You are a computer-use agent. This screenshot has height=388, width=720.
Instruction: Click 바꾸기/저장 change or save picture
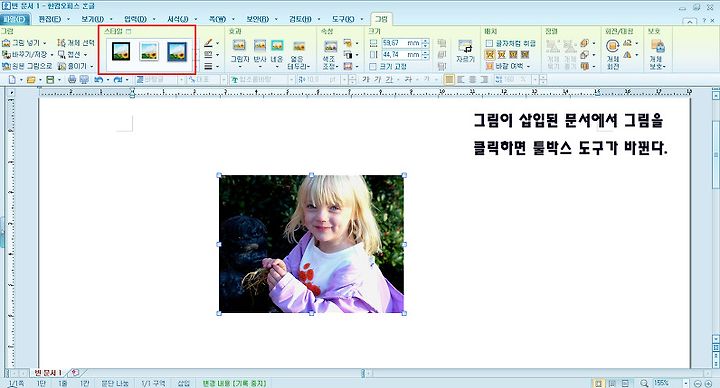(x=27, y=54)
